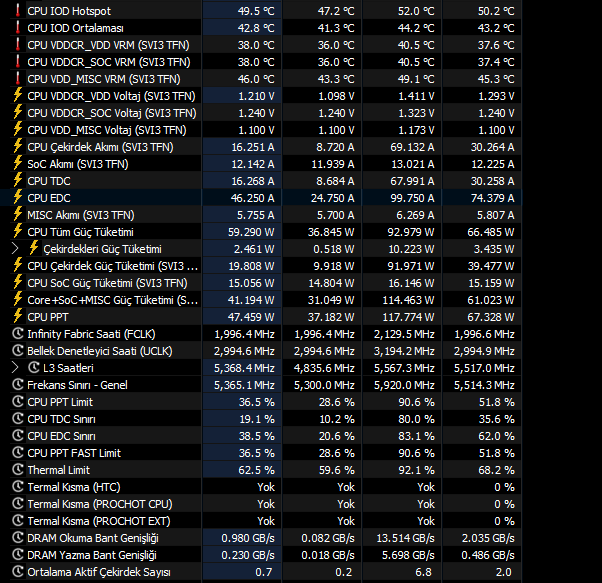The image size is (602, 583).
Task: Click clock icon beside Termal Kısma (PROCHOT CPU)
Action: pyautogui.click(x=18, y=504)
